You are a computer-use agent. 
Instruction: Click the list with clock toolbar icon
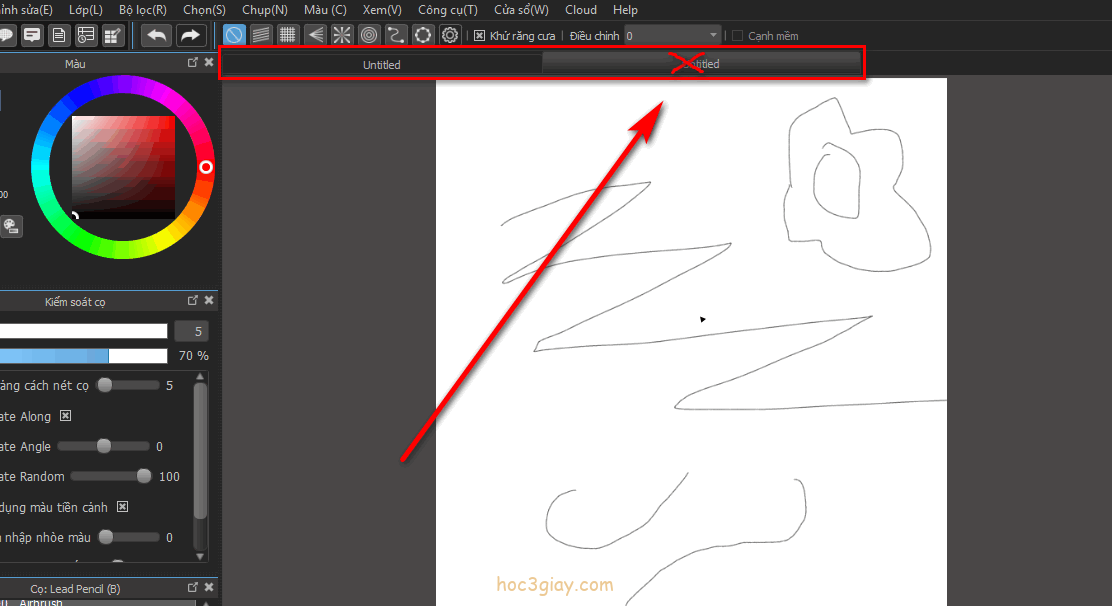(x=87, y=35)
